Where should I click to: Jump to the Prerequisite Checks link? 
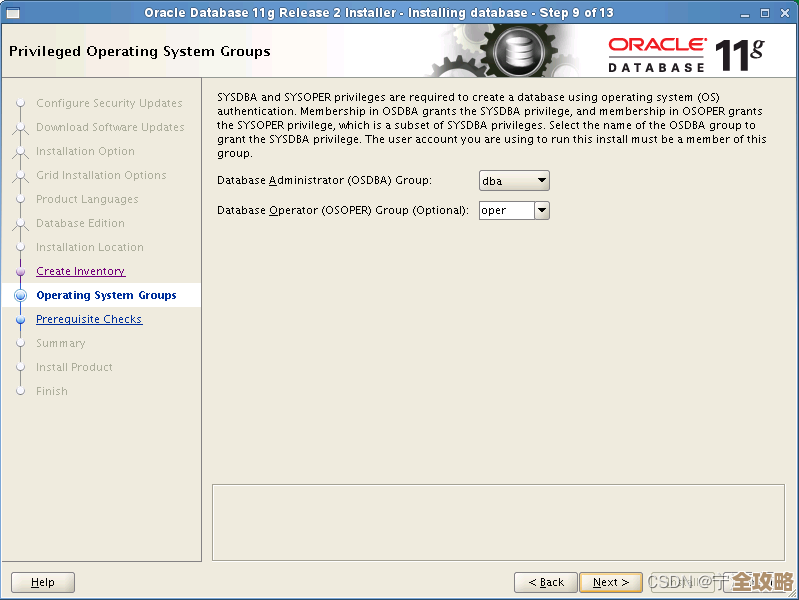pyautogui.click(x=89, y=320)
